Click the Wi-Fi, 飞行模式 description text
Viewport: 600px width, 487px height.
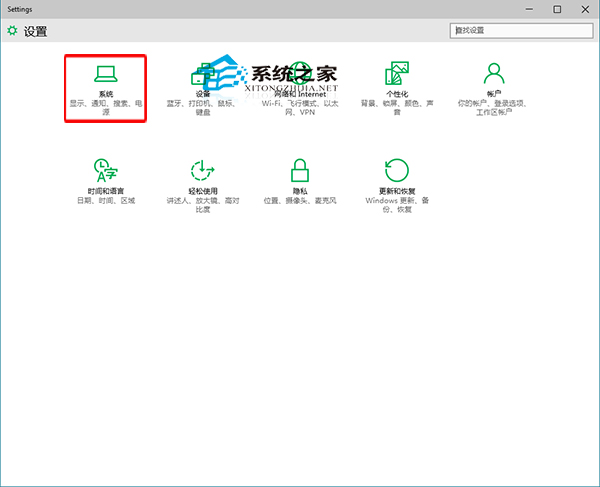[300, 108]
